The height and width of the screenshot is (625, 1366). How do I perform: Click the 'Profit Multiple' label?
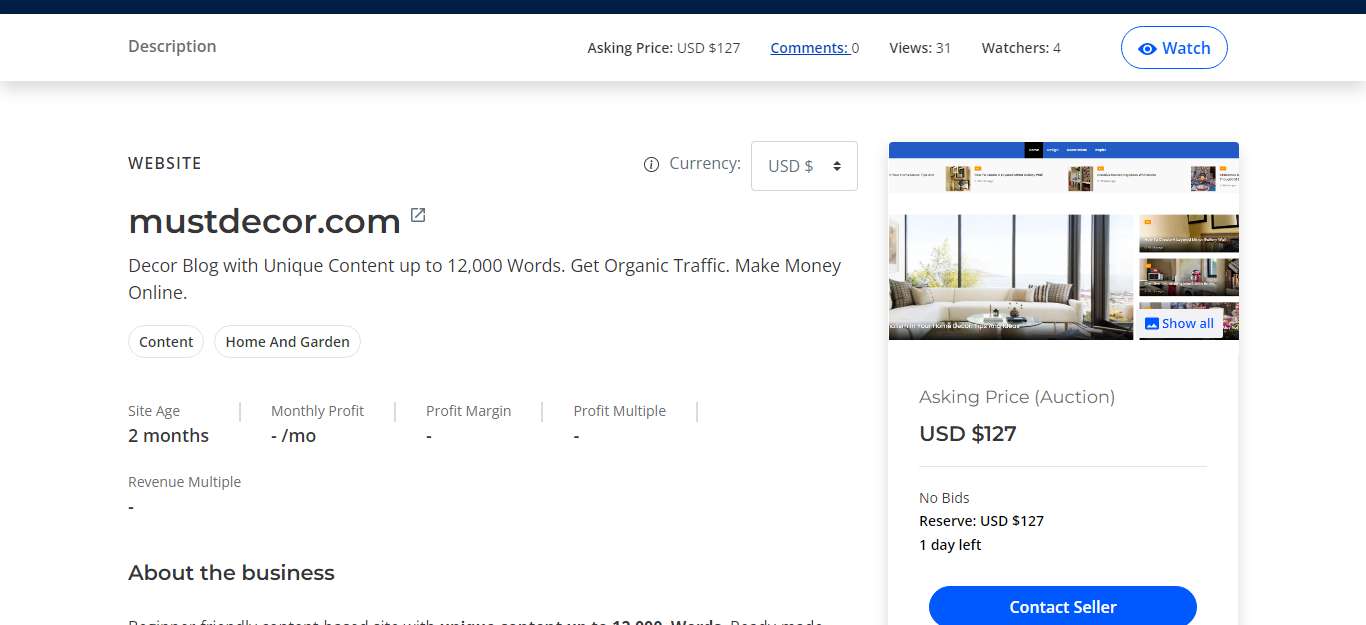(x=620, y=411)
